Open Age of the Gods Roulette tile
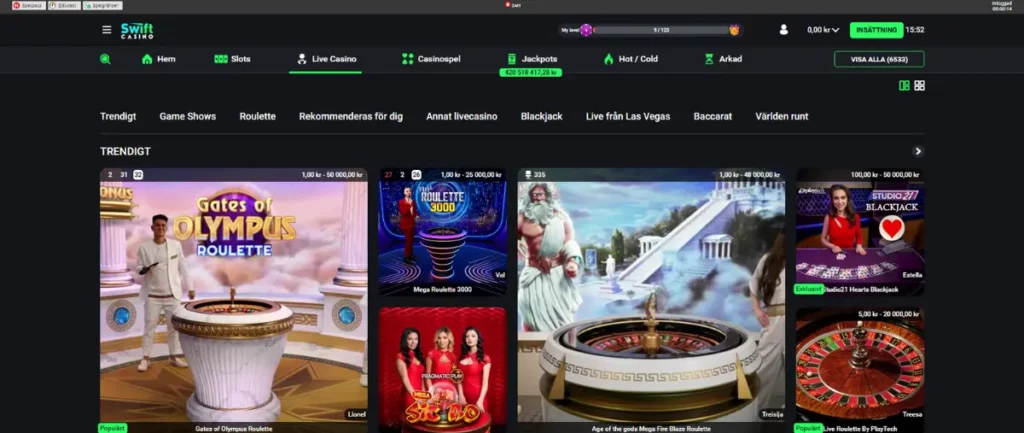Image resolution: width=1024 pixels, height=433 pixels. [651, 300]
